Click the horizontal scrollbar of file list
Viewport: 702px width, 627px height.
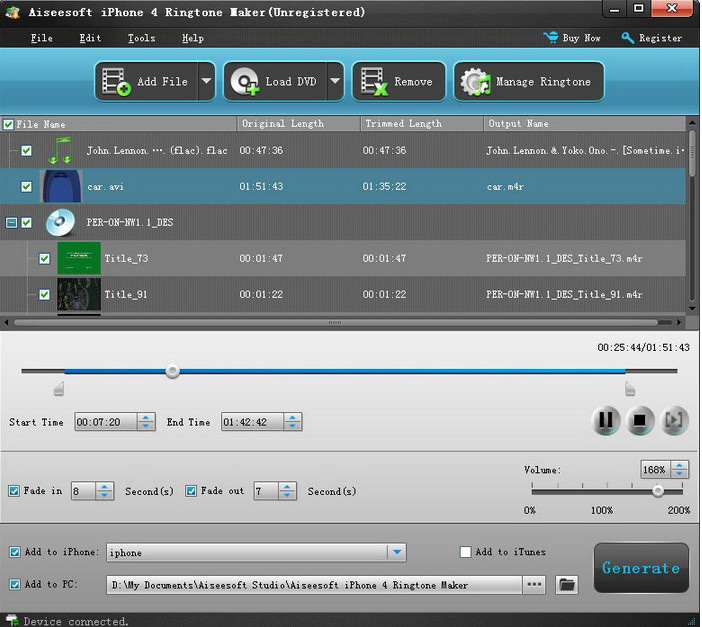335,322
